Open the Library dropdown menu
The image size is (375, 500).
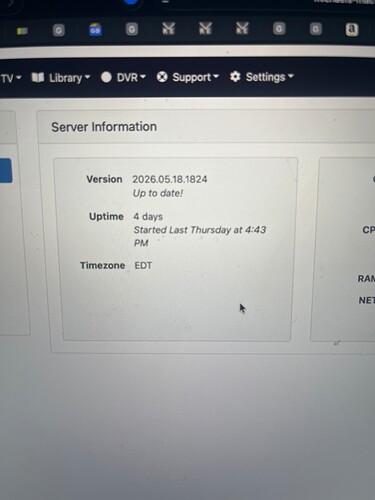61,78
